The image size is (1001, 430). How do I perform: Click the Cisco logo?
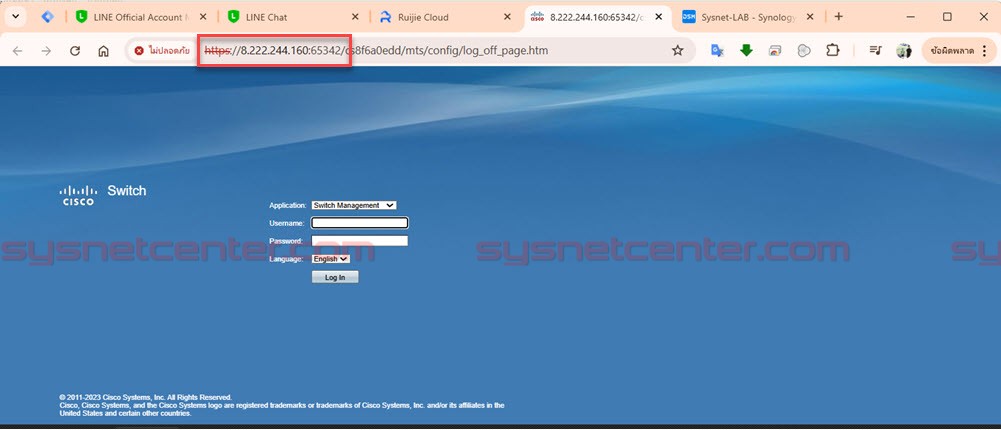click(x=79, y=195)
